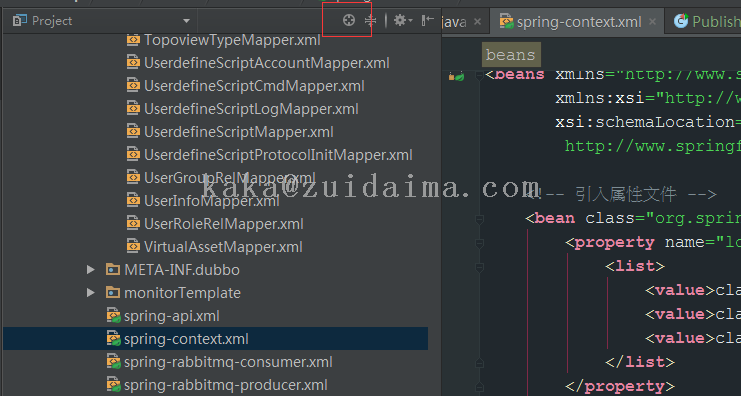Select VirtualAssetMapper.xml file

click(223, 247)
